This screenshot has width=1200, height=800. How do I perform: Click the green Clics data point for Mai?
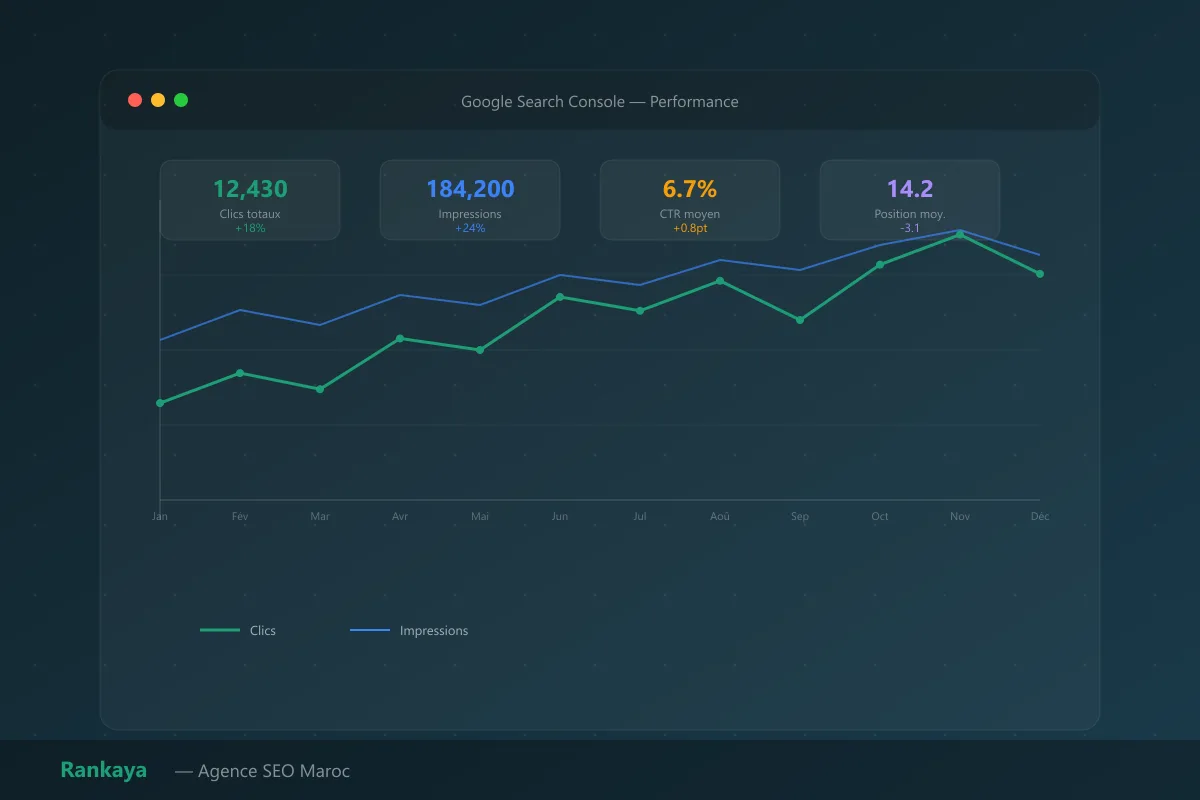[x=480, y=350]
